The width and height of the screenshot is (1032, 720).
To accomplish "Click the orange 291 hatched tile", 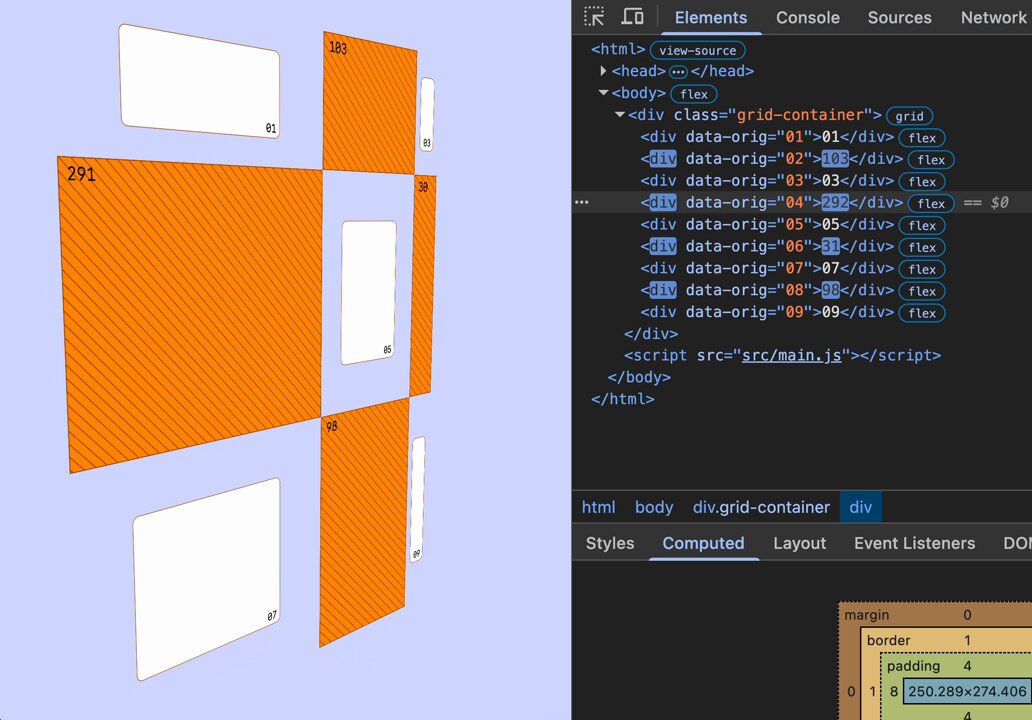I will tap(191, 309).
